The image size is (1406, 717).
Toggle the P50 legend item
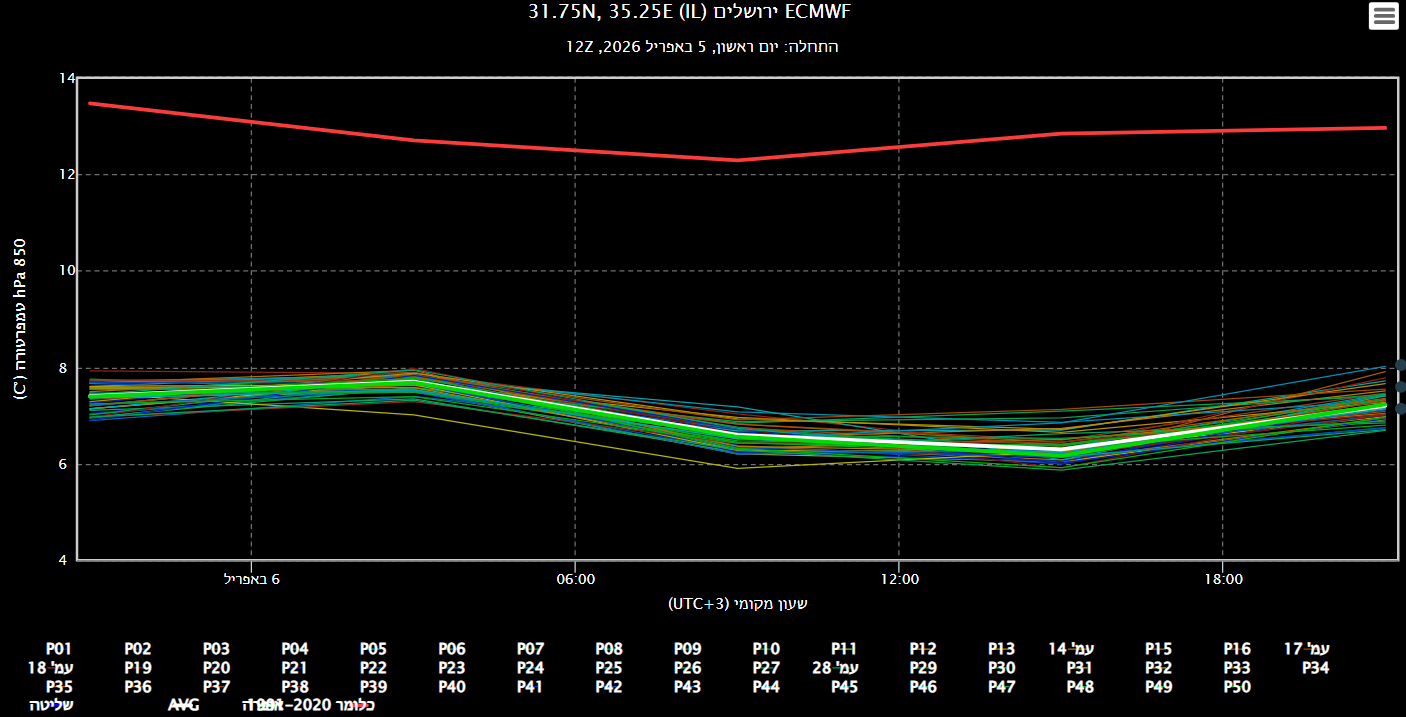1237,687
